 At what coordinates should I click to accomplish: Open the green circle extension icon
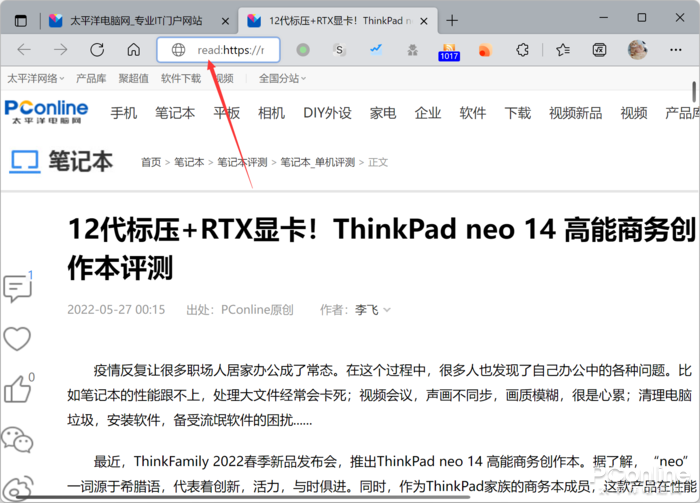[x=303, y=50]
